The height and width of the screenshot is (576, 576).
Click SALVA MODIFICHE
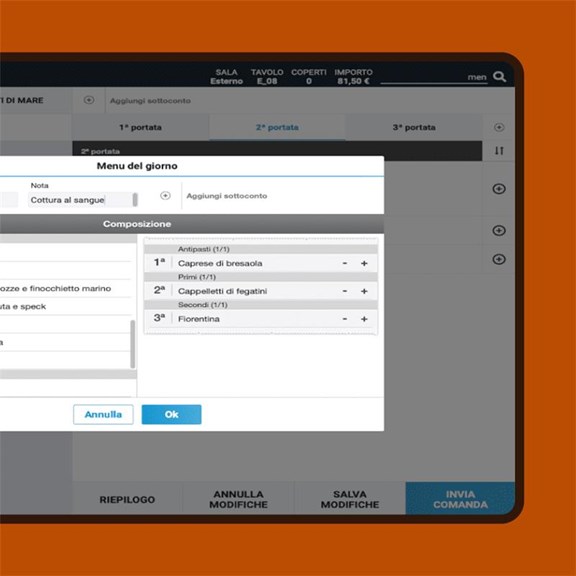[350, 499]
